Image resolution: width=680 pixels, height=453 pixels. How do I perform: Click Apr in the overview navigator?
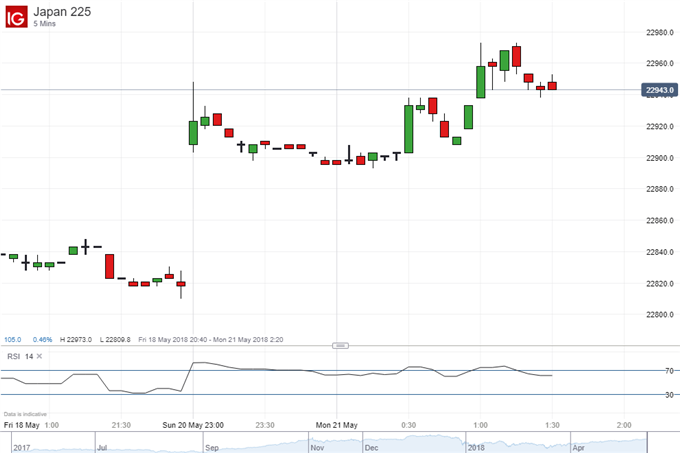click(579, 448)
